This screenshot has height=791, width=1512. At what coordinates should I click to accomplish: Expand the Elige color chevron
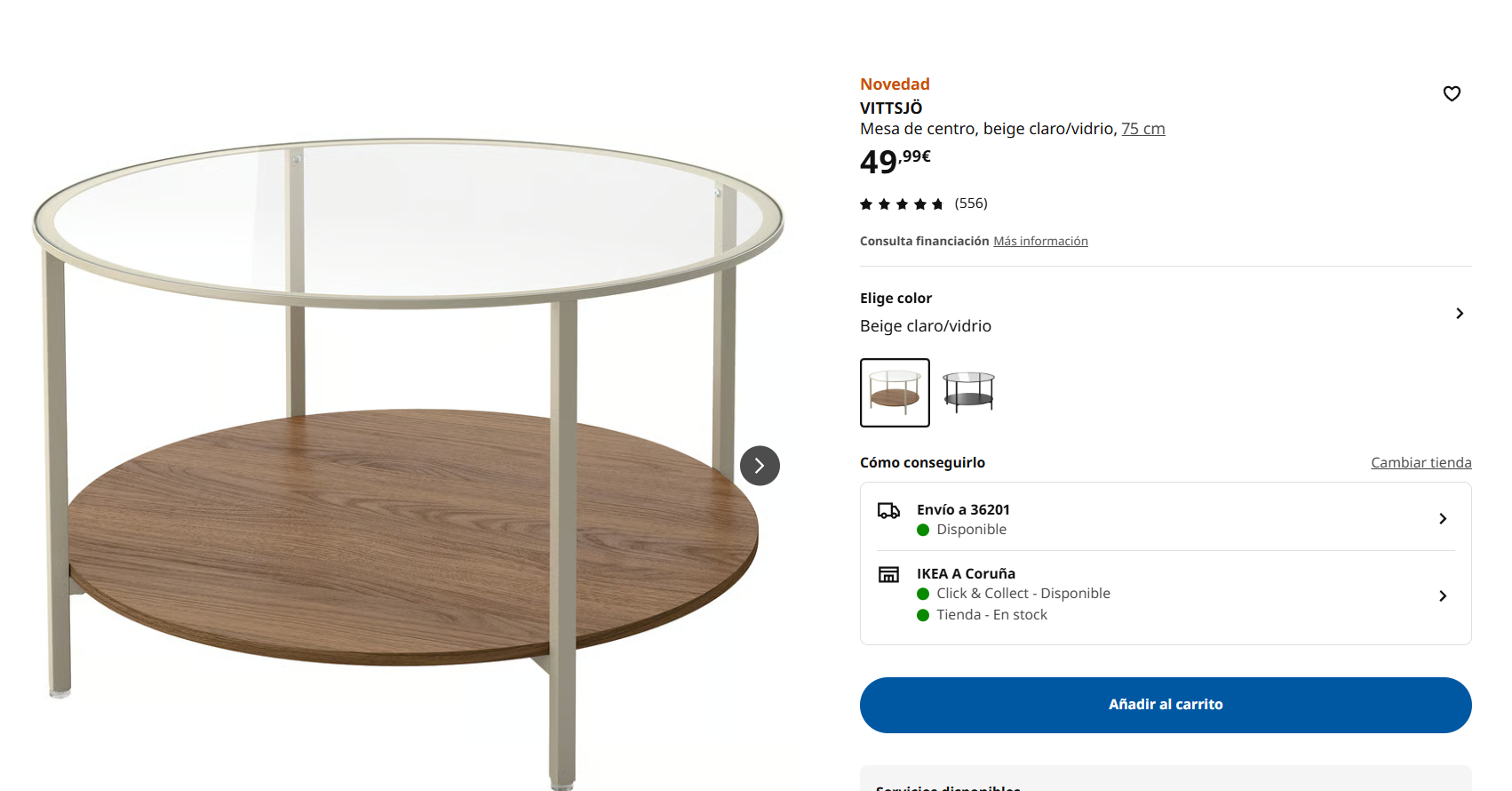coord(1460,313)
